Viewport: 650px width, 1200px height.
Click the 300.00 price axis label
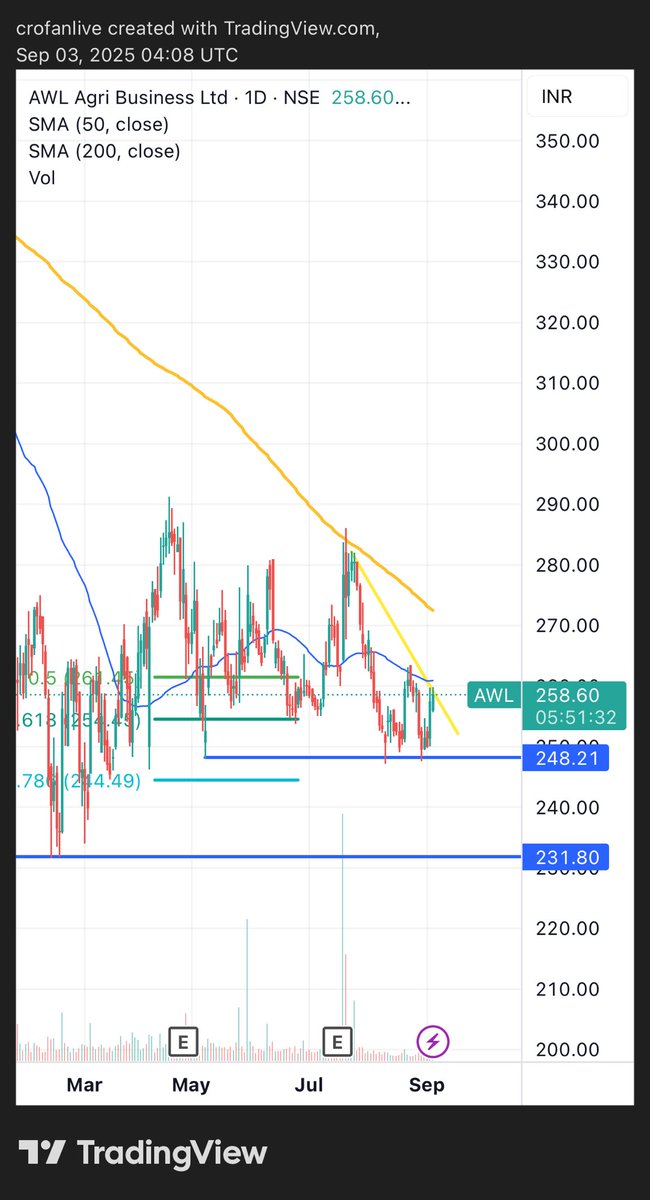coord(568,444)
